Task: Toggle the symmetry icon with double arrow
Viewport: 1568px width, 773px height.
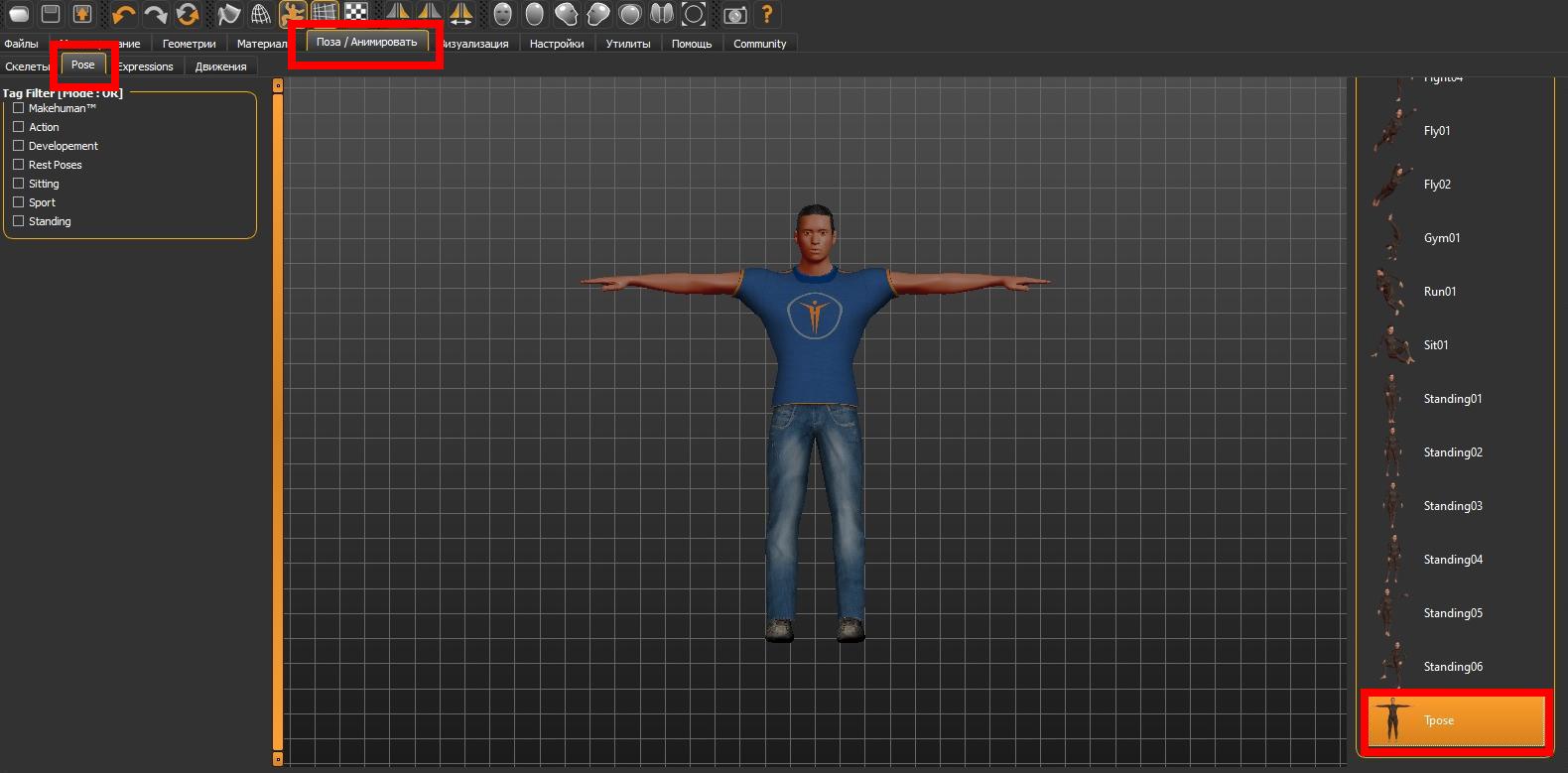Action: click(x=461, y=15)
